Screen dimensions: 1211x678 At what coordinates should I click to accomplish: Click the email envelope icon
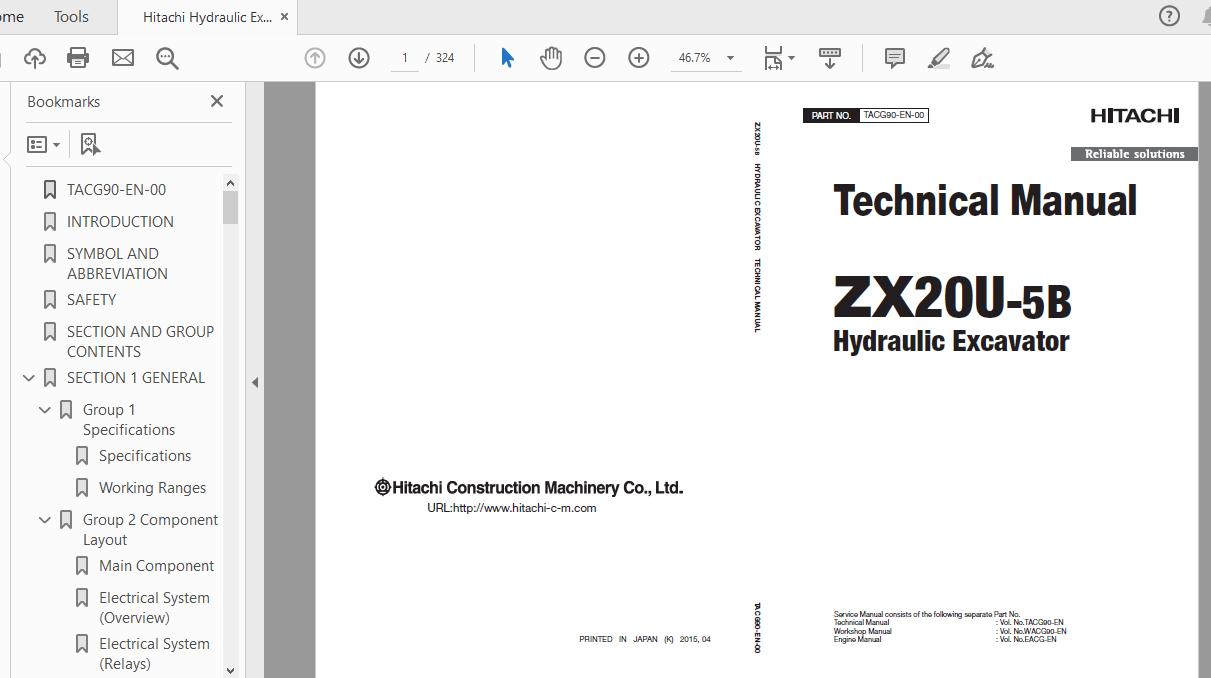(123, 58)
